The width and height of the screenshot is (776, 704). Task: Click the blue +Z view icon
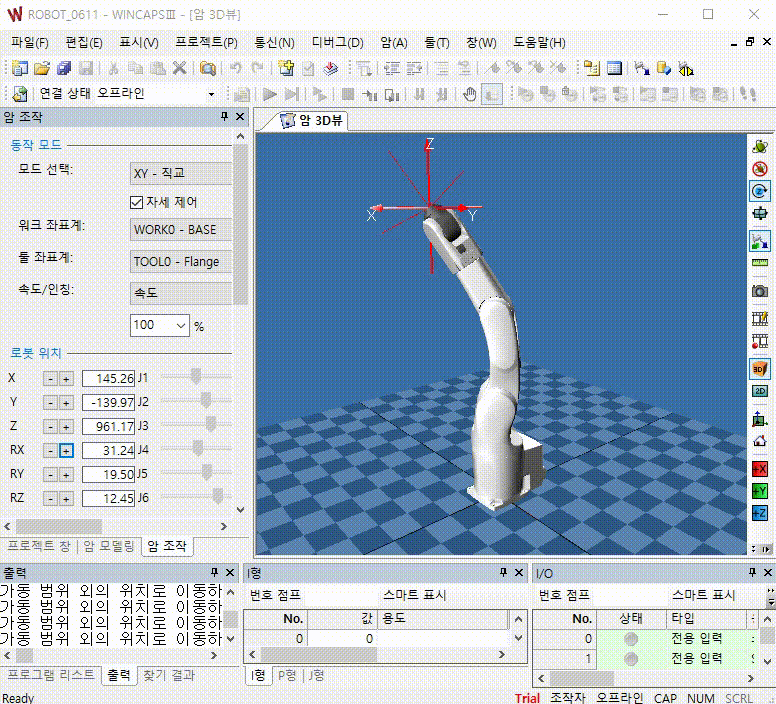tap(760, 513)
